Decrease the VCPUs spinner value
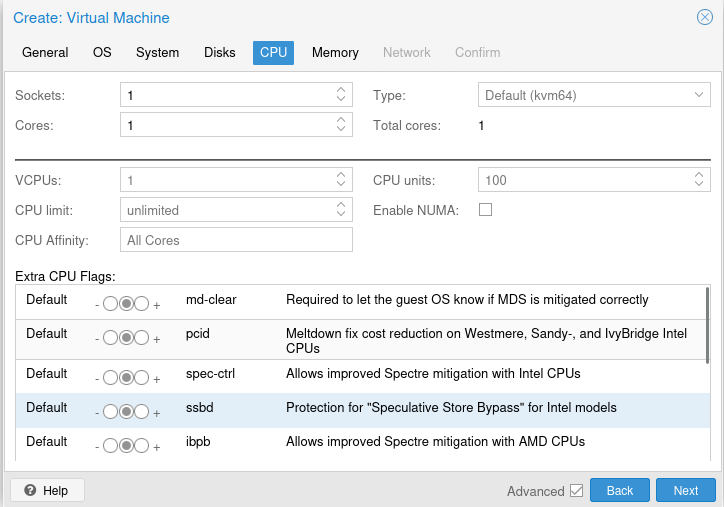This screenshot has height=507, width=724. 342,185
